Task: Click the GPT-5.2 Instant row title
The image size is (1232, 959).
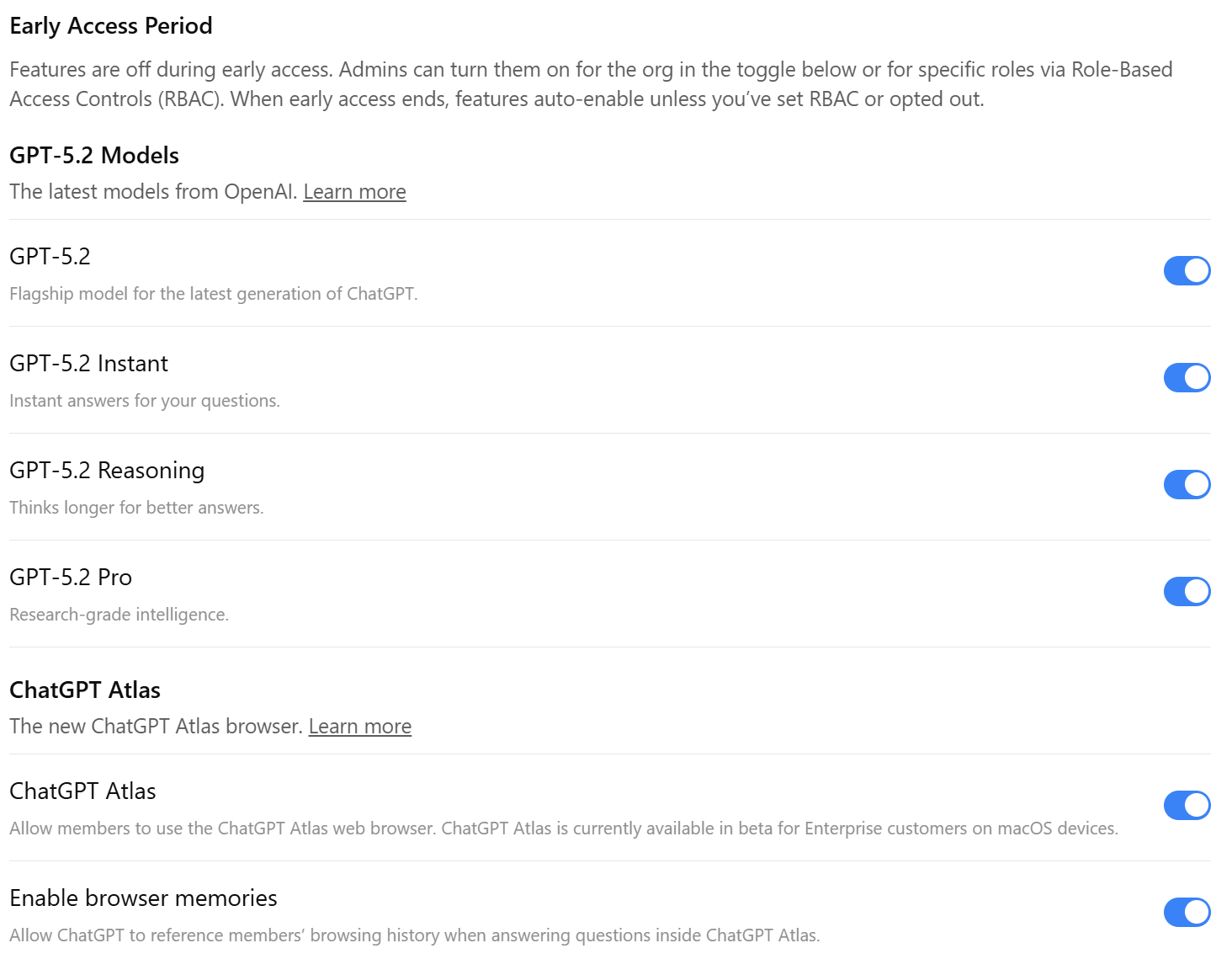Action: (88, 364)
